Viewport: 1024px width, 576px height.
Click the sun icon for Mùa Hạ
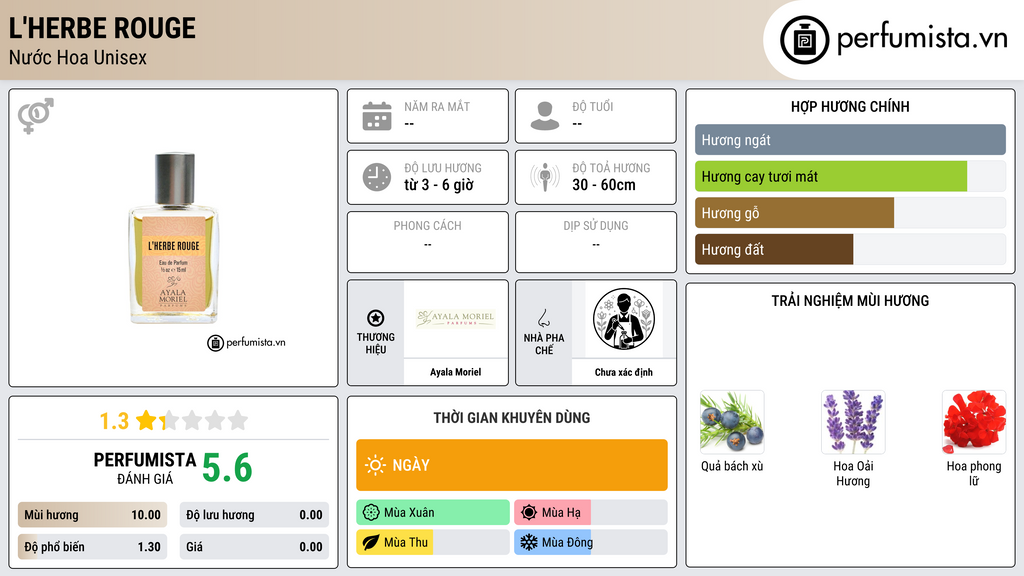[x=529, y=513]
